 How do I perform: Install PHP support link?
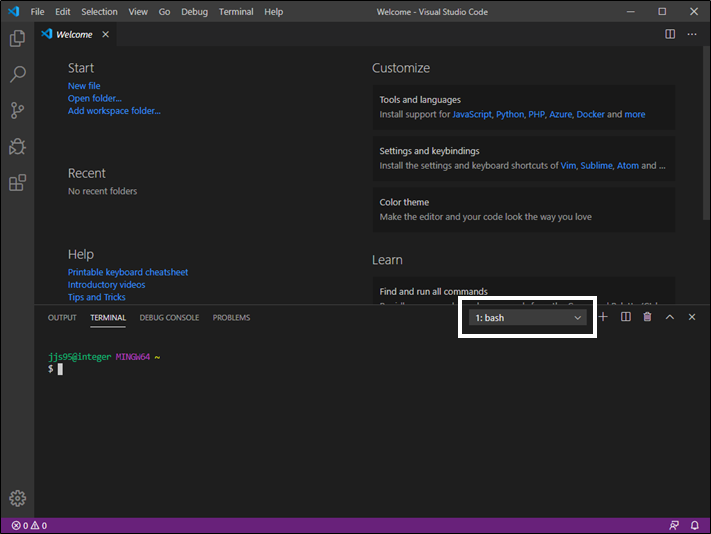pyautogui.click(x=536, y=114)
